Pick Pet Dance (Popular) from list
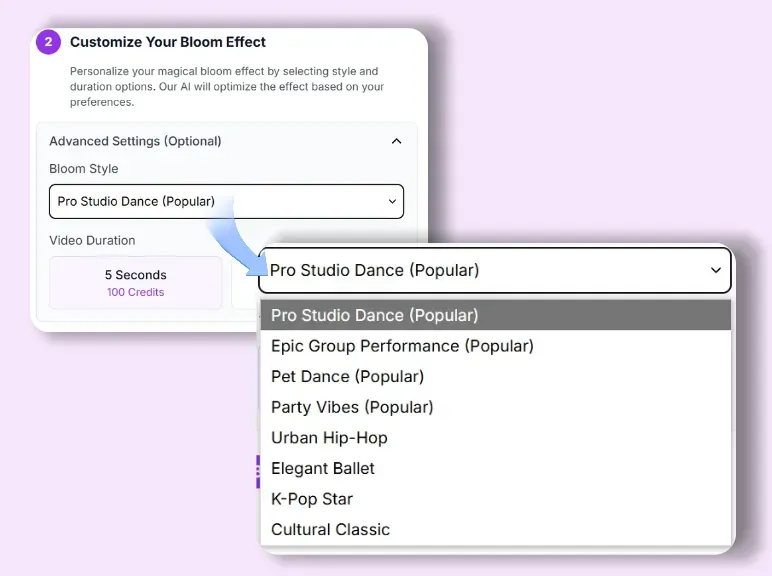Screen dimensions: 772x576 click(x=495, y=377)
